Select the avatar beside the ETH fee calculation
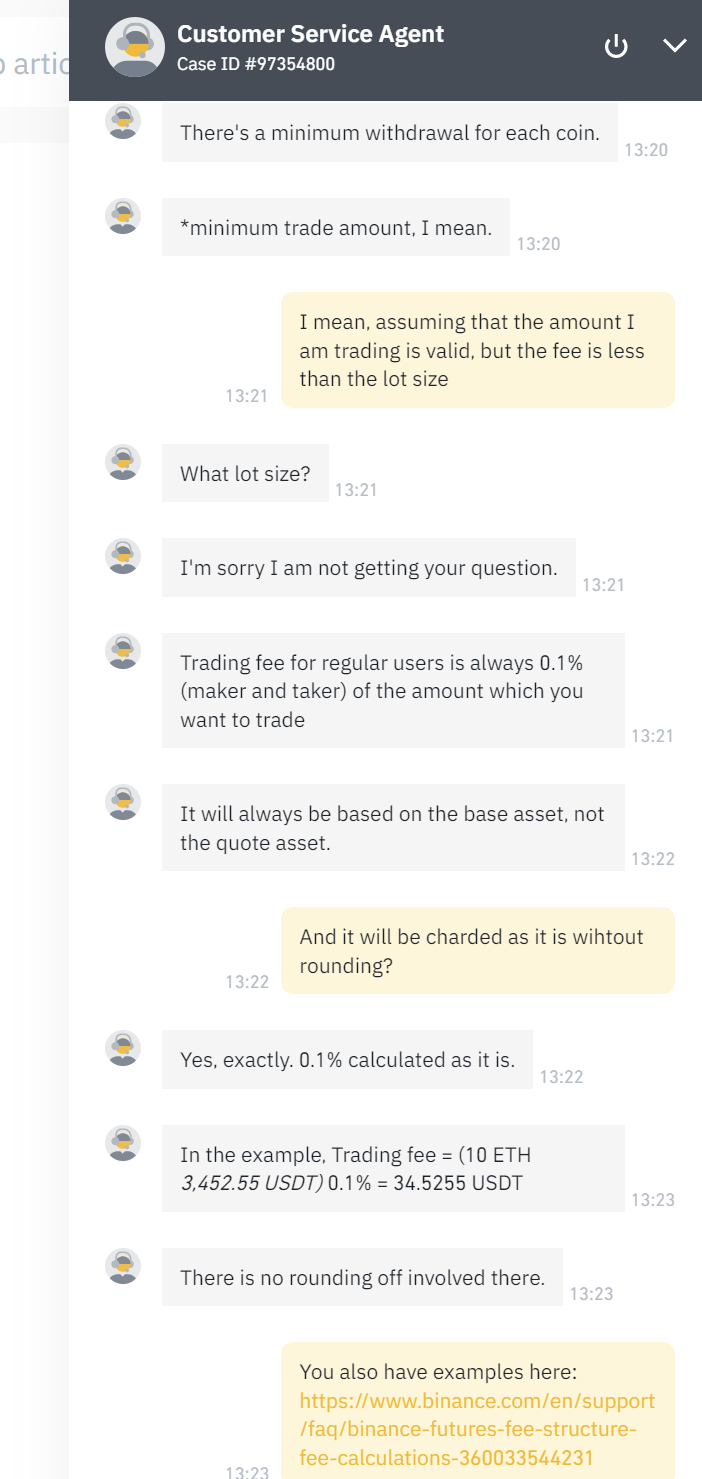This screenshot has height=1479, width=702. coord(122,1143)
